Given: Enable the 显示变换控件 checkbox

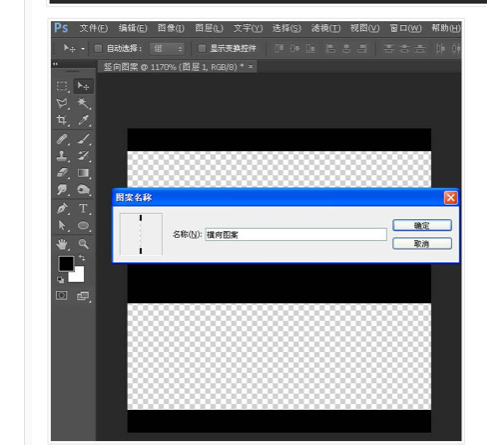Looking at the screenshot, I should point(202,49).
